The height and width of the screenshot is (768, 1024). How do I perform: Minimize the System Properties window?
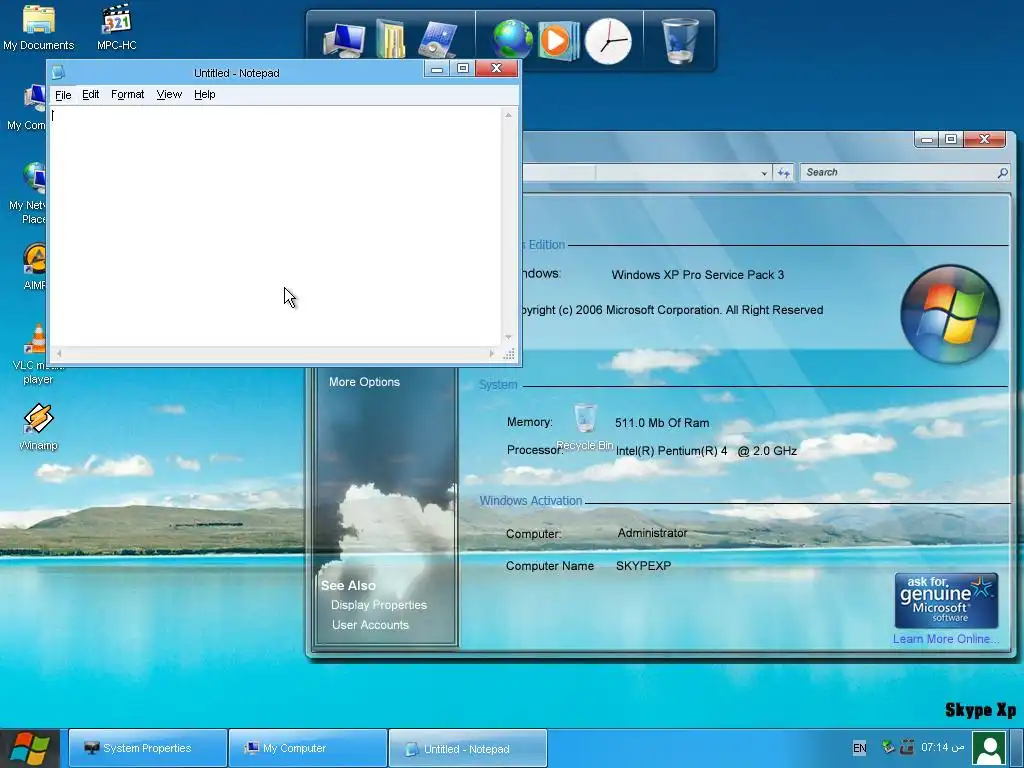(x=927, y=139)
